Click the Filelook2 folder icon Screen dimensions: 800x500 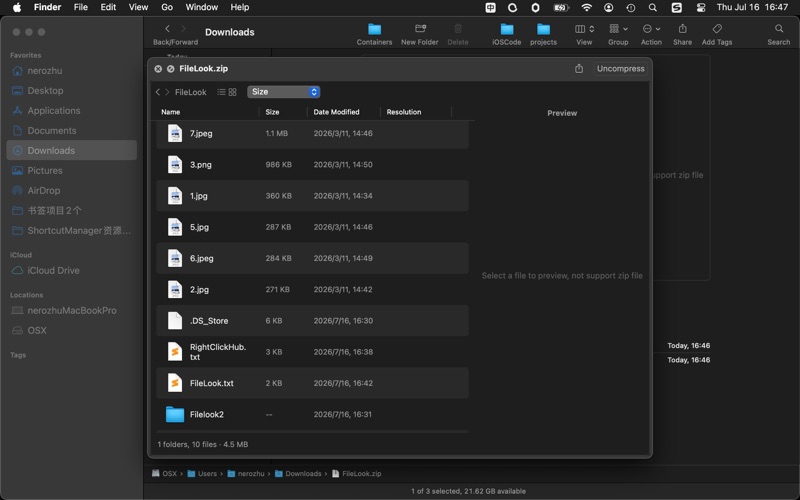point(175,414)
